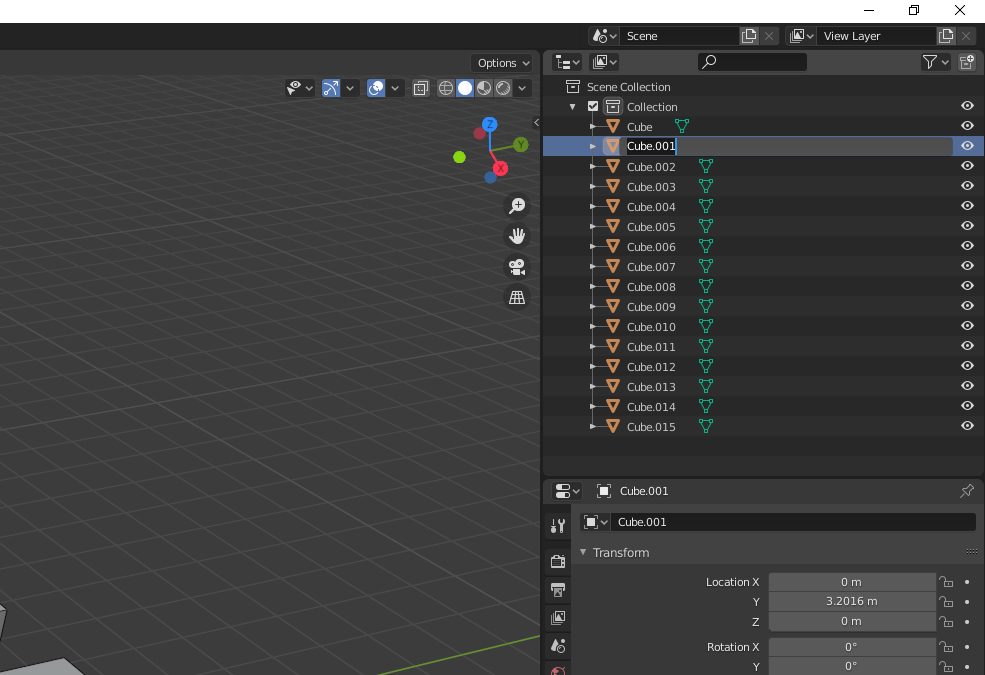This screenshot has width=985, height=675.
Task: Switch perspective/orthographic grid icon
Action: 517,298
